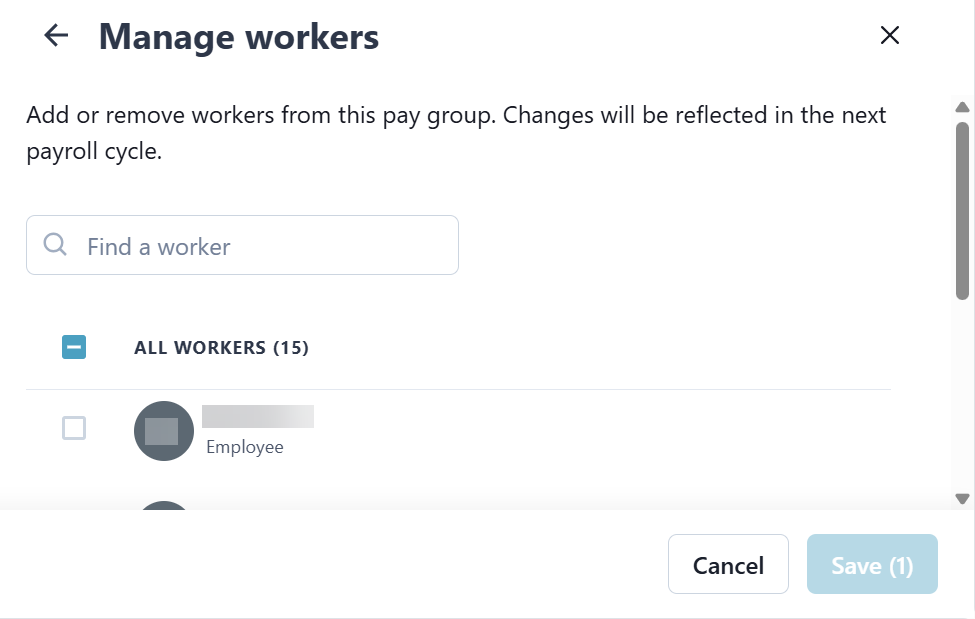Click the Manage workers heading

click(239, 37)
